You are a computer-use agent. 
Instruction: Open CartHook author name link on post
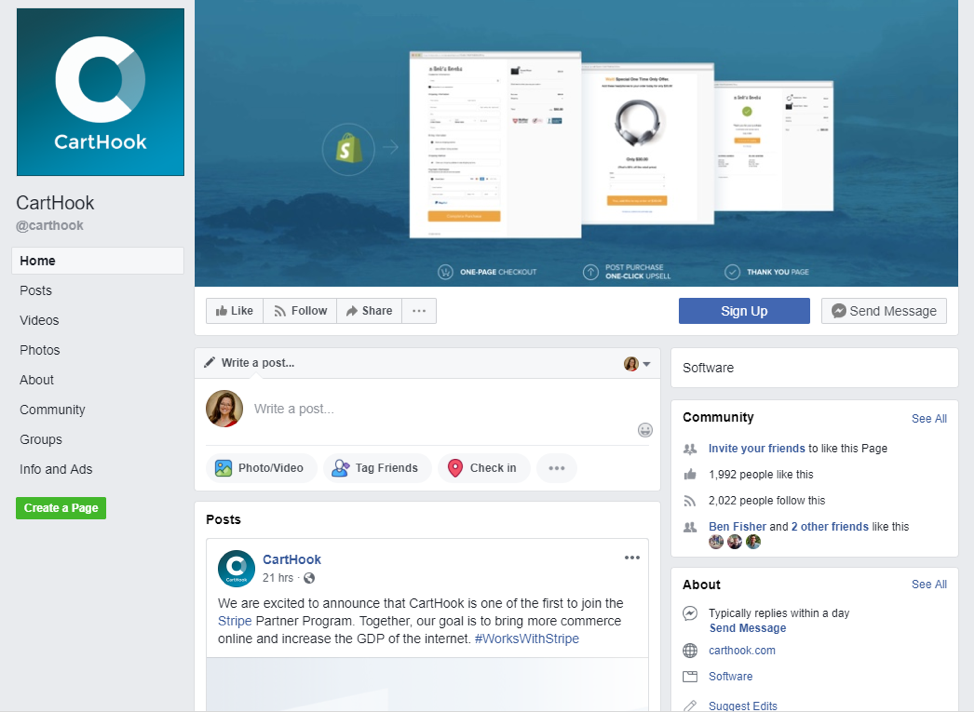292,560
